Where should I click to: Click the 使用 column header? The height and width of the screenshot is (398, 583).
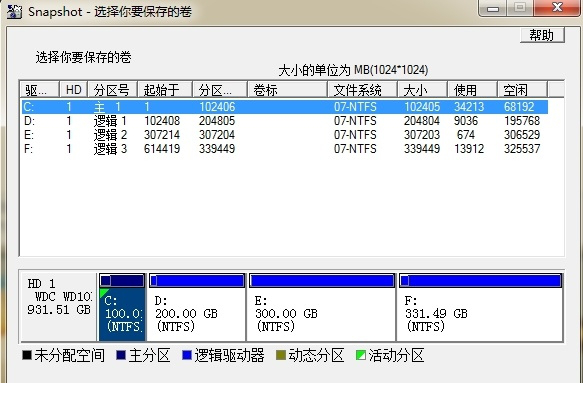(473, 90)
